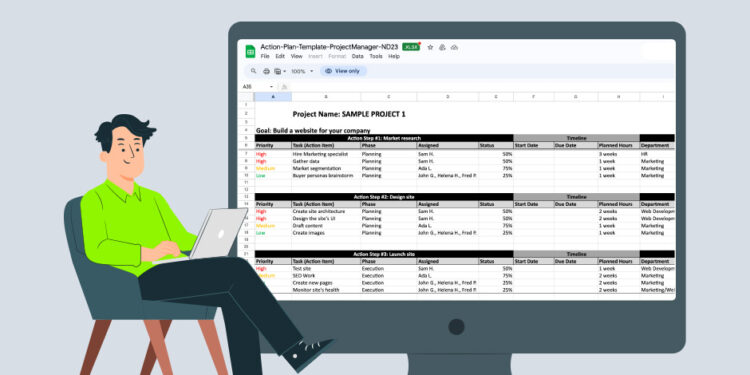750x375 pixels.
Task: Open the Format menu
Action: pos(337,56)
